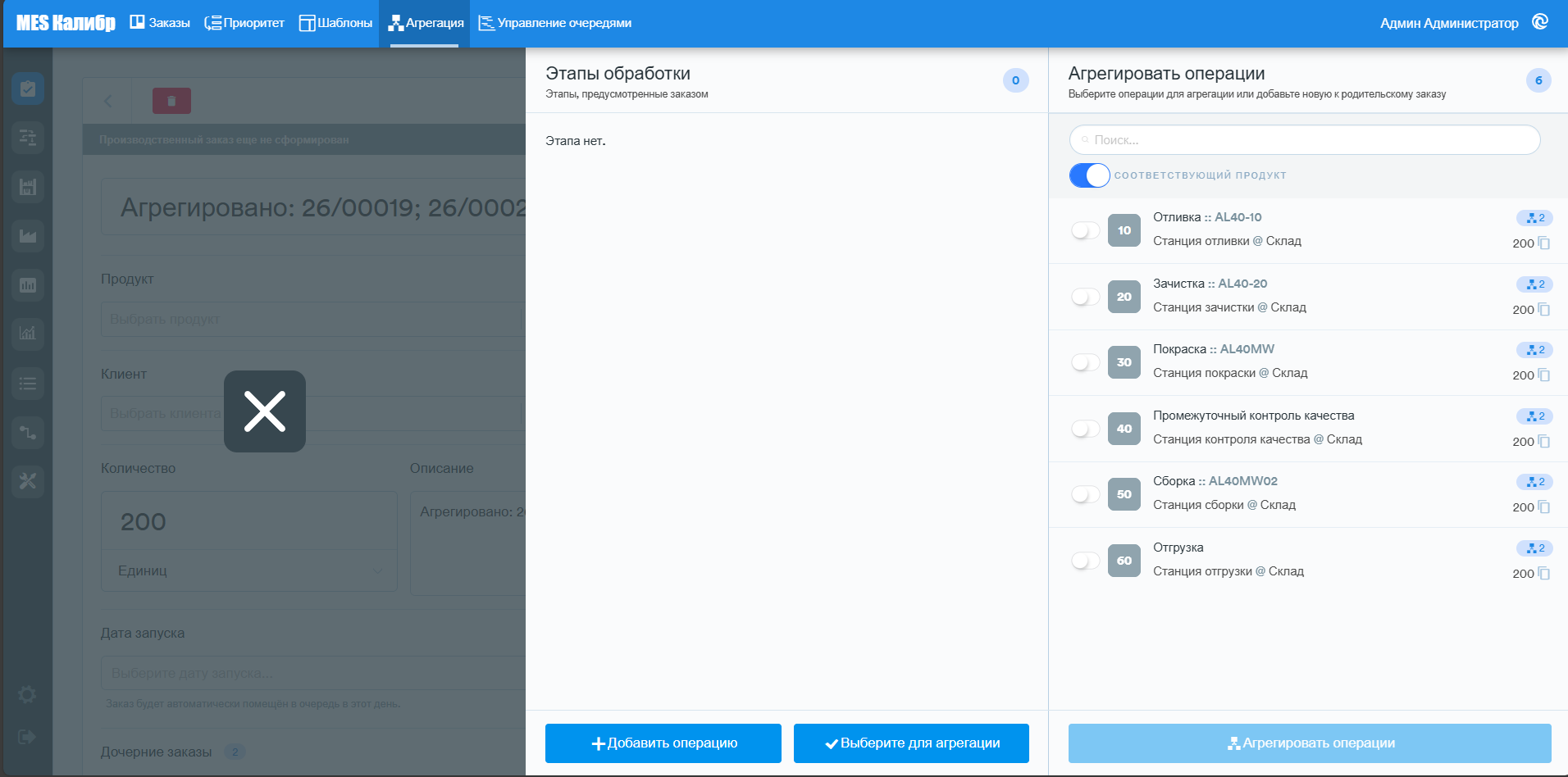The image size is (1568, 777).
Task: Click the operations count badge 6
Action: 1538,80
